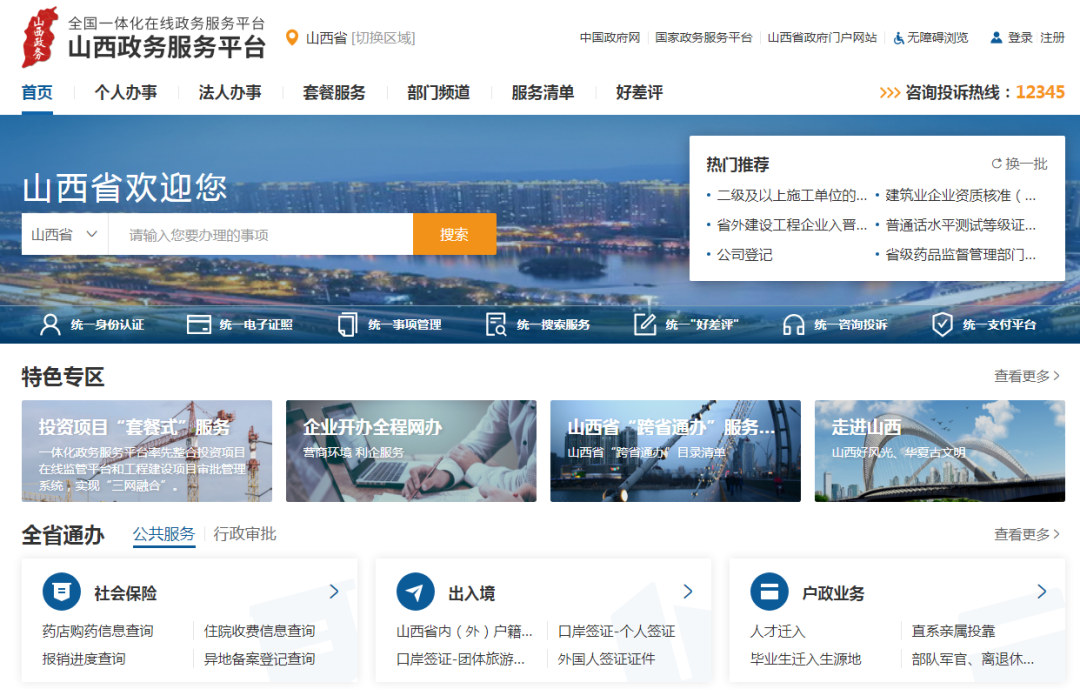Select the 统一"好差评" rating icon
This screenshot has width=1080, height=689.
[x=644, y=324]
